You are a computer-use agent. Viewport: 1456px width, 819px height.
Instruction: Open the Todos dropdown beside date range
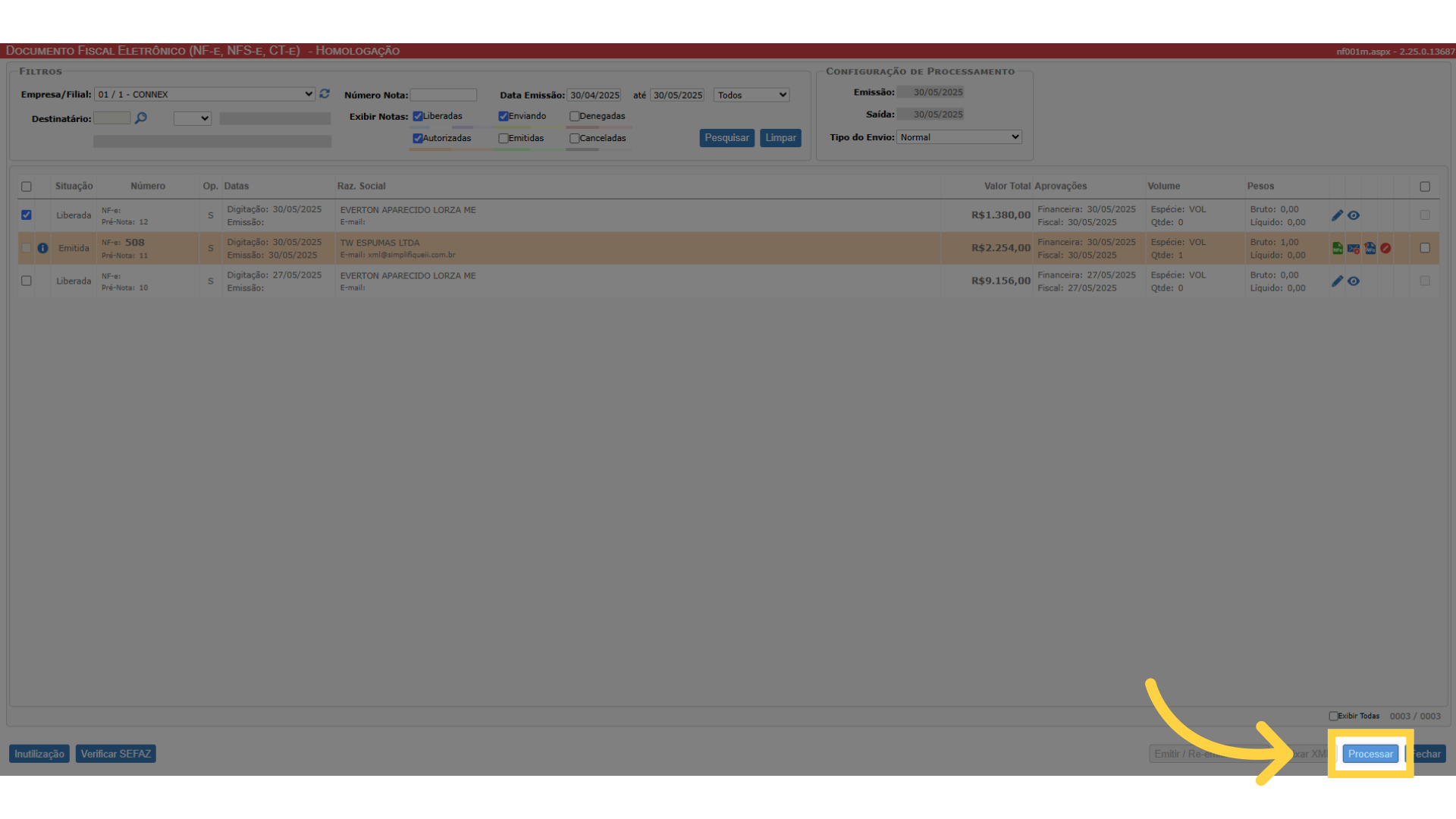751,95
